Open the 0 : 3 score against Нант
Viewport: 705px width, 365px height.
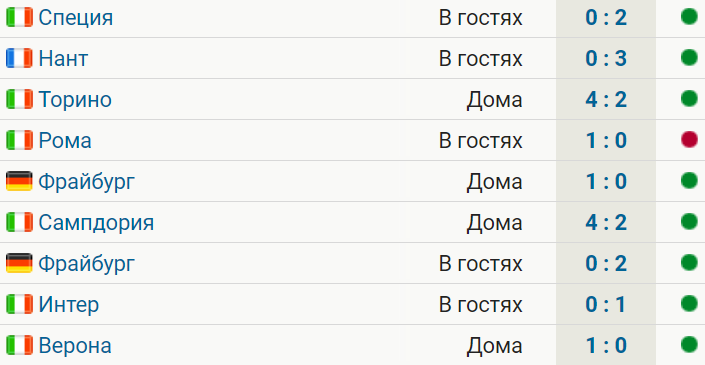[x=606, y=58]
